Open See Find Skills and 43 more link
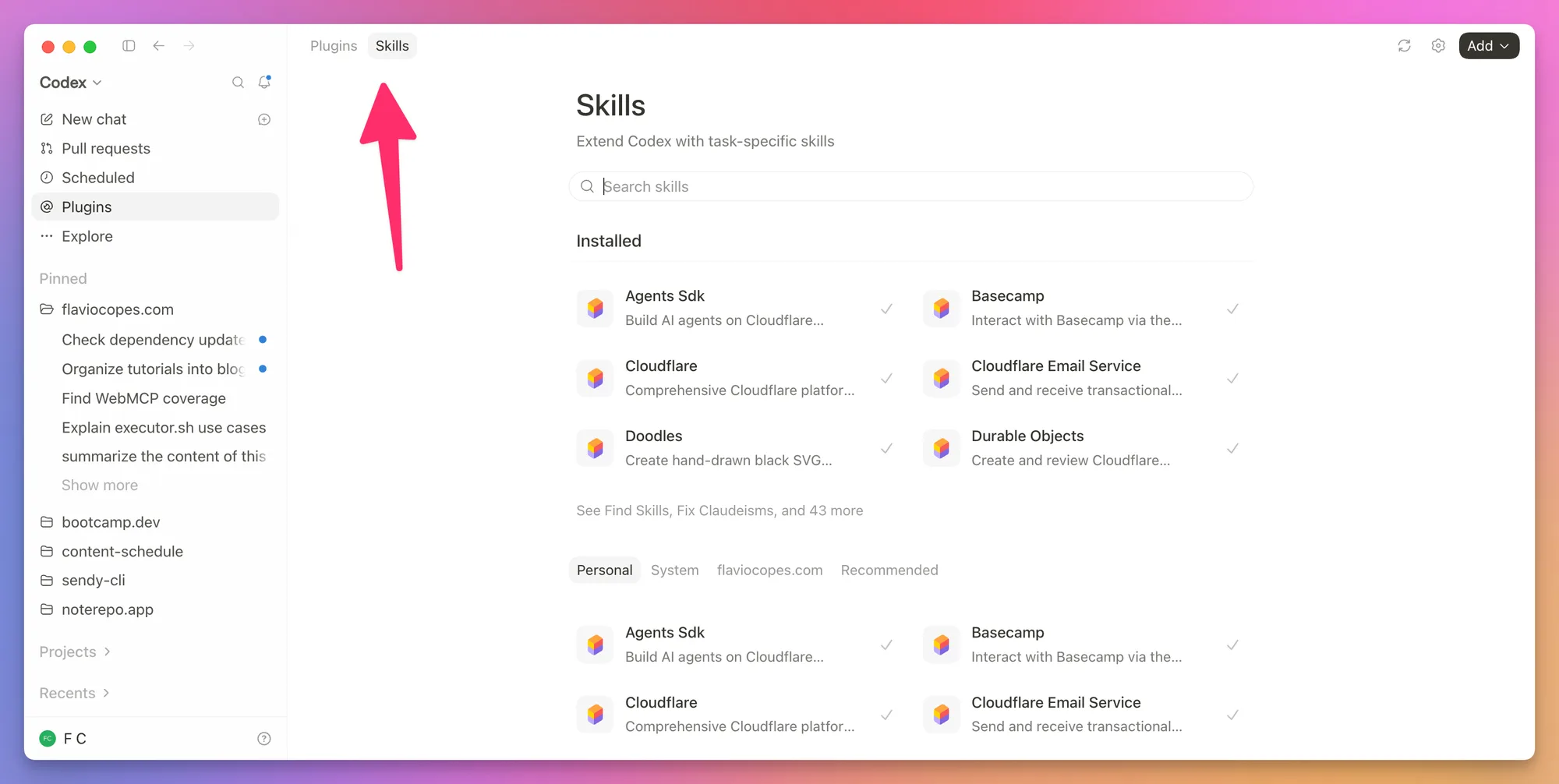1559x784 pixels. (x=719, y=510)
